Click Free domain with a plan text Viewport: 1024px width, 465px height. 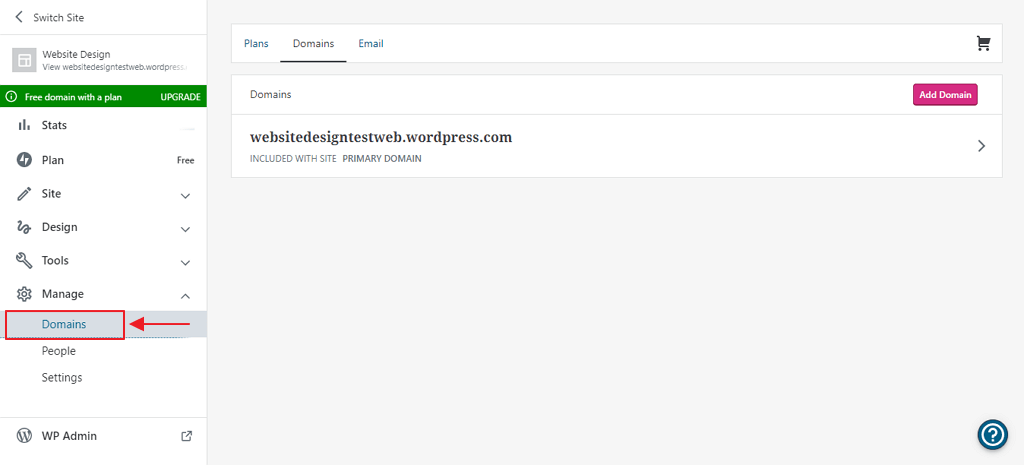[x=73, y=97]
